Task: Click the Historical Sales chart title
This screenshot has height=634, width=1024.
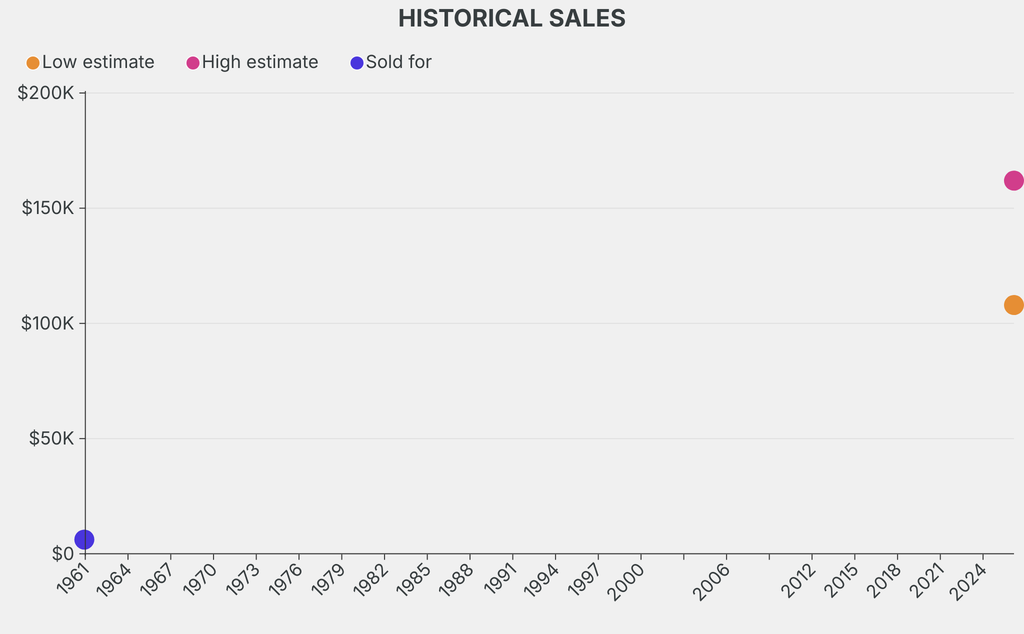Action: (512, 18)
